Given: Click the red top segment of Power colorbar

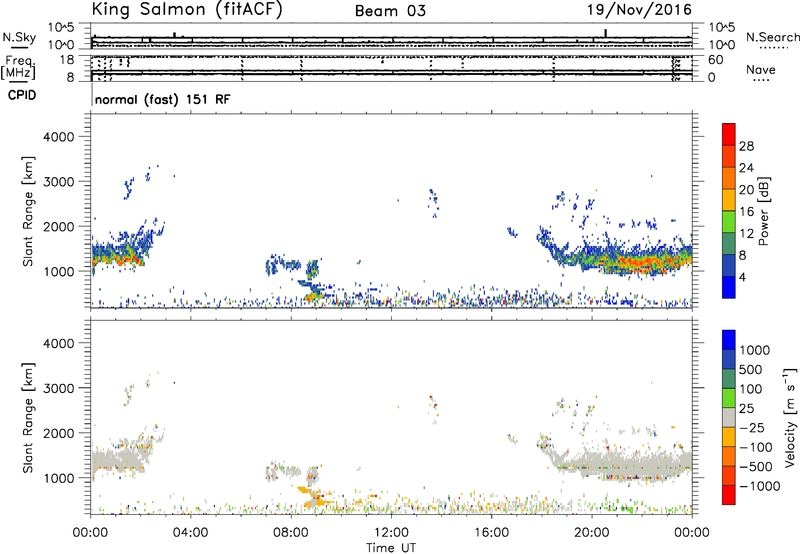Looking at the screenshot, I should (729, 135).
